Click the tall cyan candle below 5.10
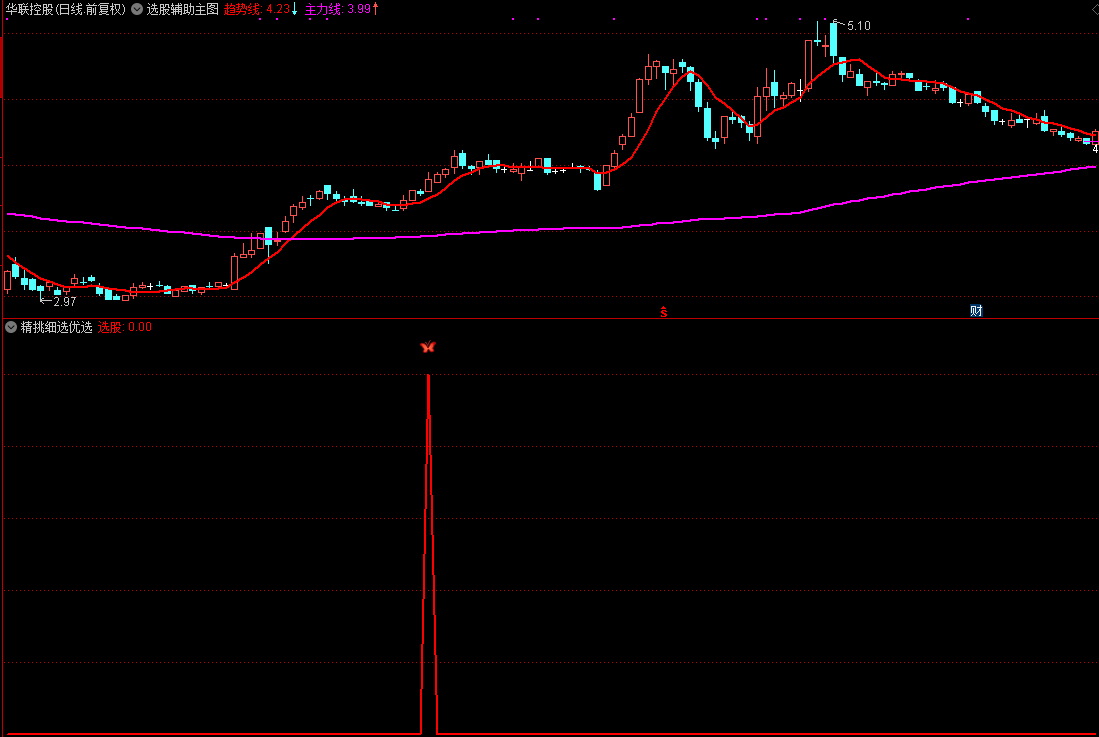This screenshot has width=1099, height=737. point(833,40)
